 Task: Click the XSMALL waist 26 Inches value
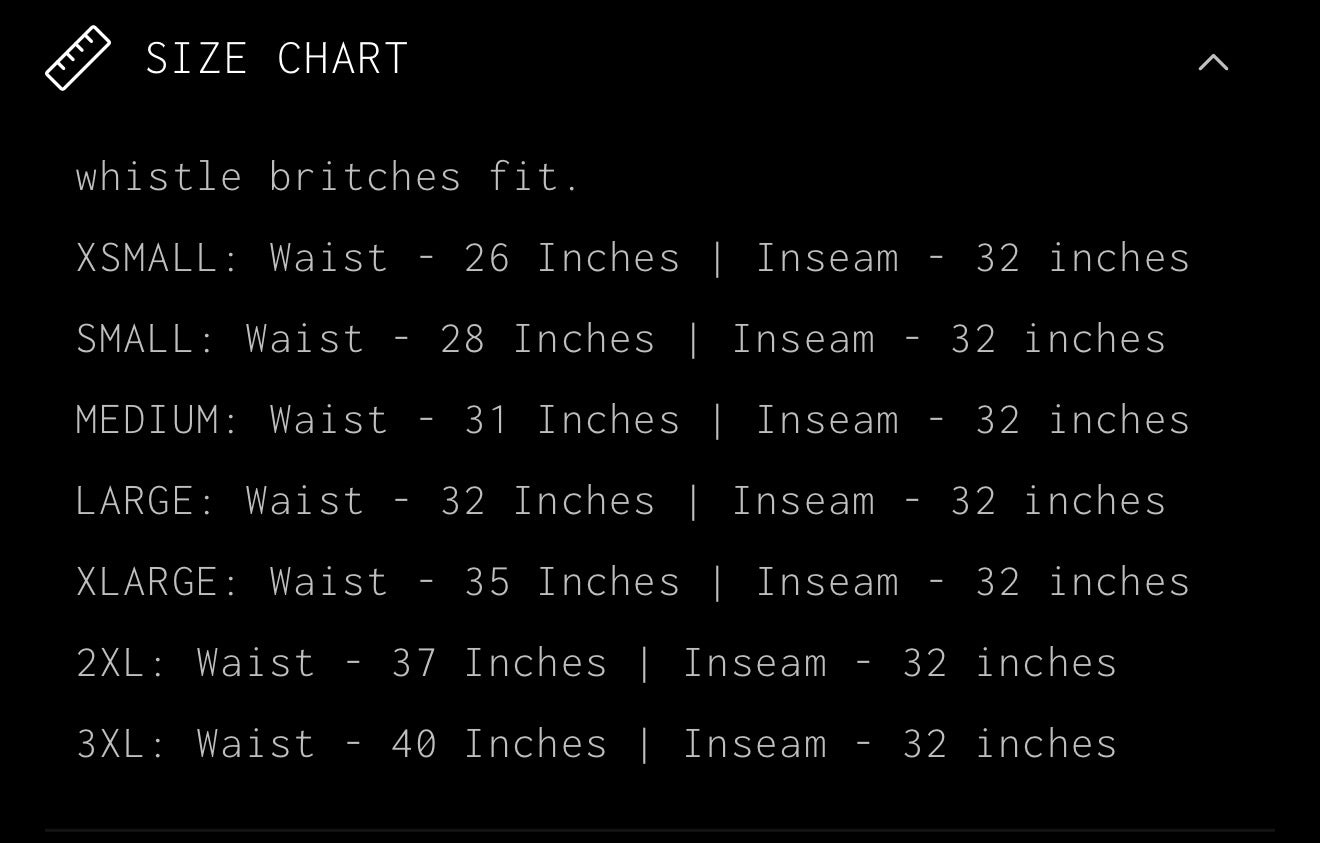coord(572,258)
